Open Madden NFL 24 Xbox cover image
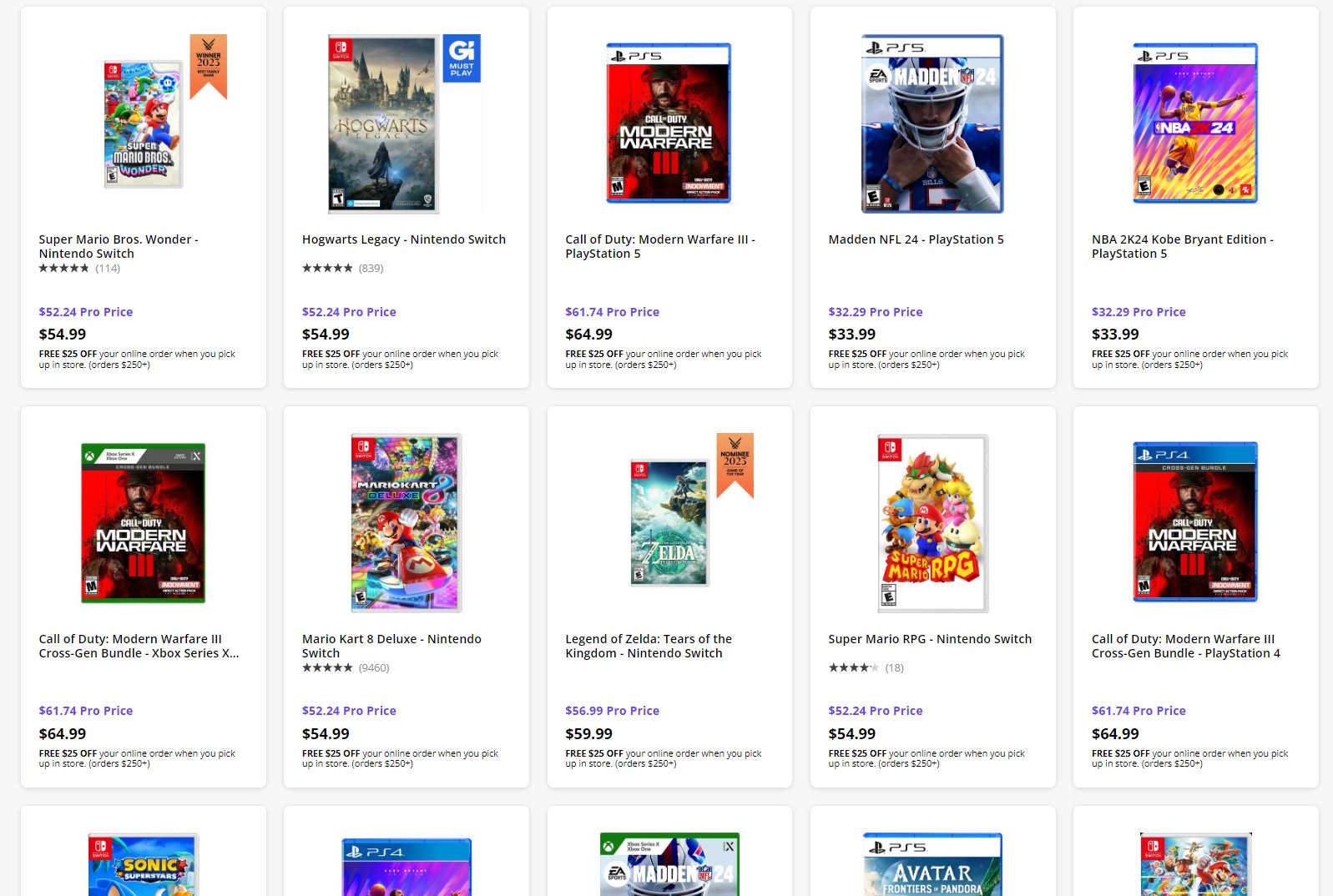This screenshot has height=896, width=1333. tap(669, 864)
